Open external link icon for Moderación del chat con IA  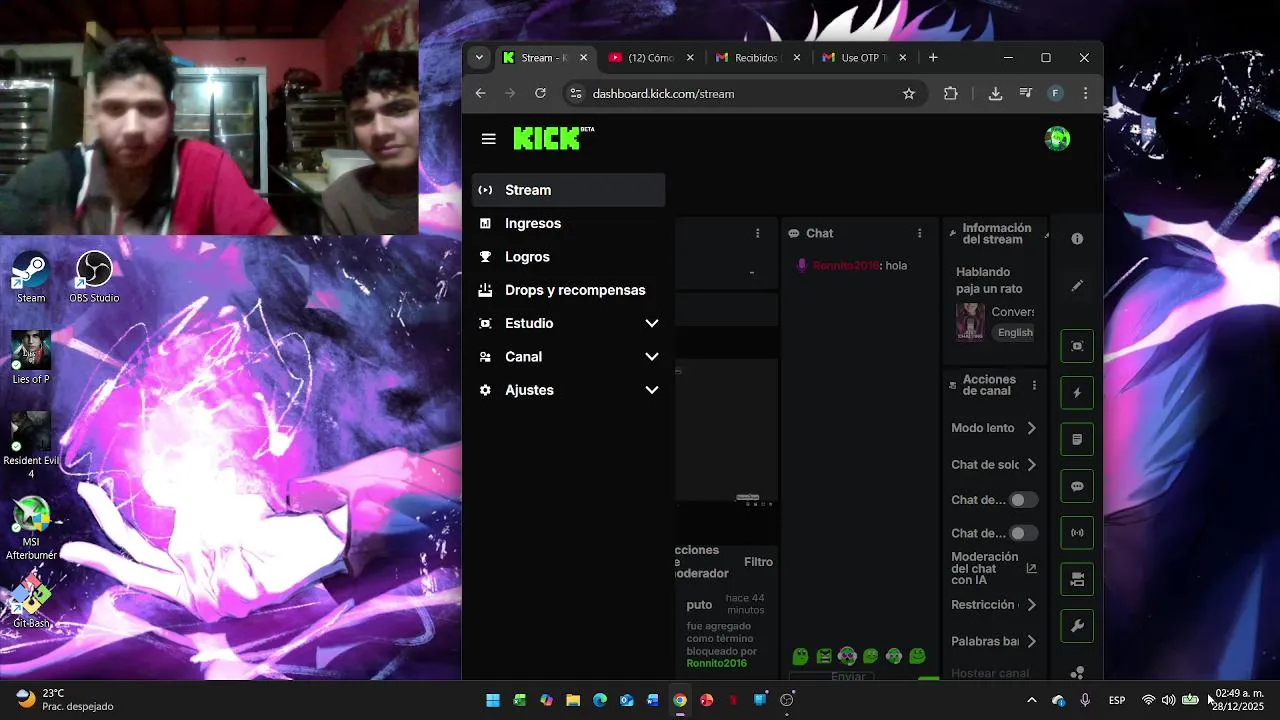point(1031,568)
